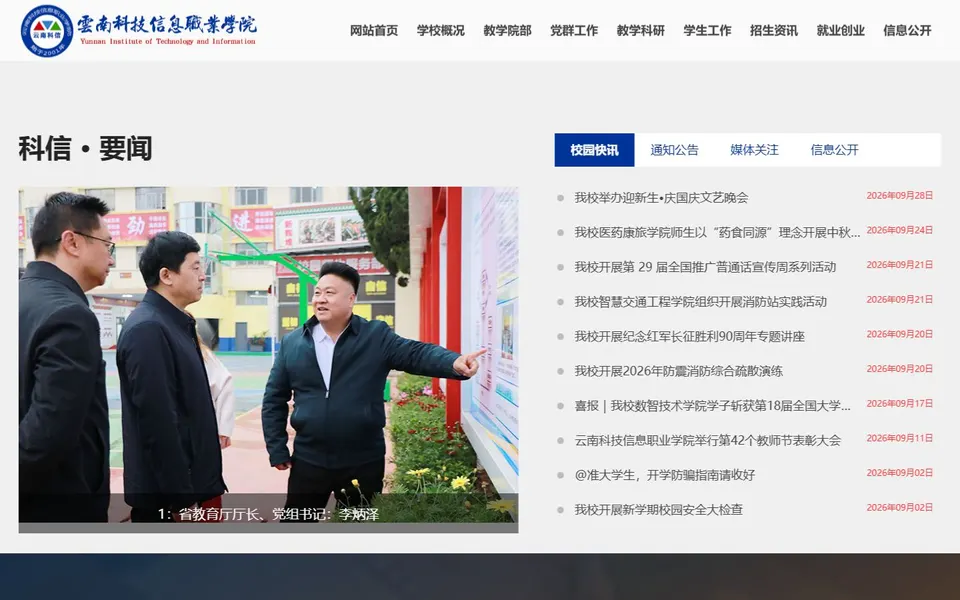Select the 校园快讯 tab
960x600 pixels.
[x=594, y=150]
